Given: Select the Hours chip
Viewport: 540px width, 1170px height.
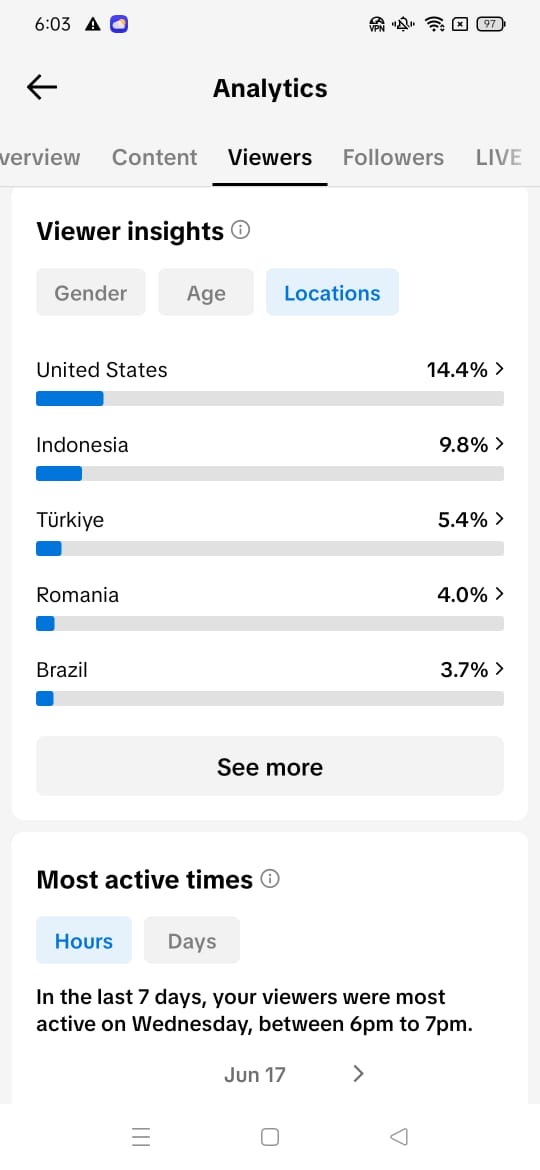Looking at the screenshot, I should (84, 940).
